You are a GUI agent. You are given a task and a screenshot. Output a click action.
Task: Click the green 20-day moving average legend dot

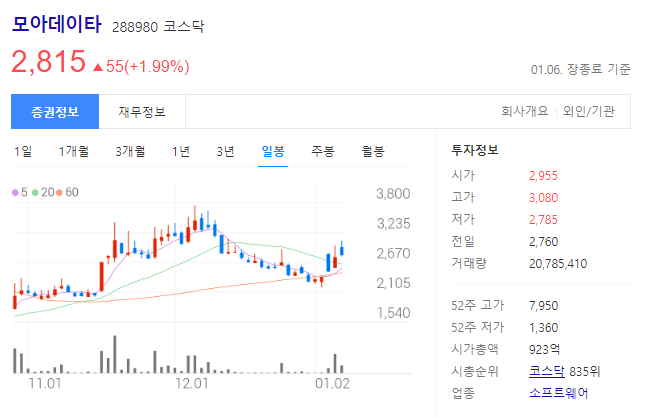pyautogui.click(x=35, y=192)
